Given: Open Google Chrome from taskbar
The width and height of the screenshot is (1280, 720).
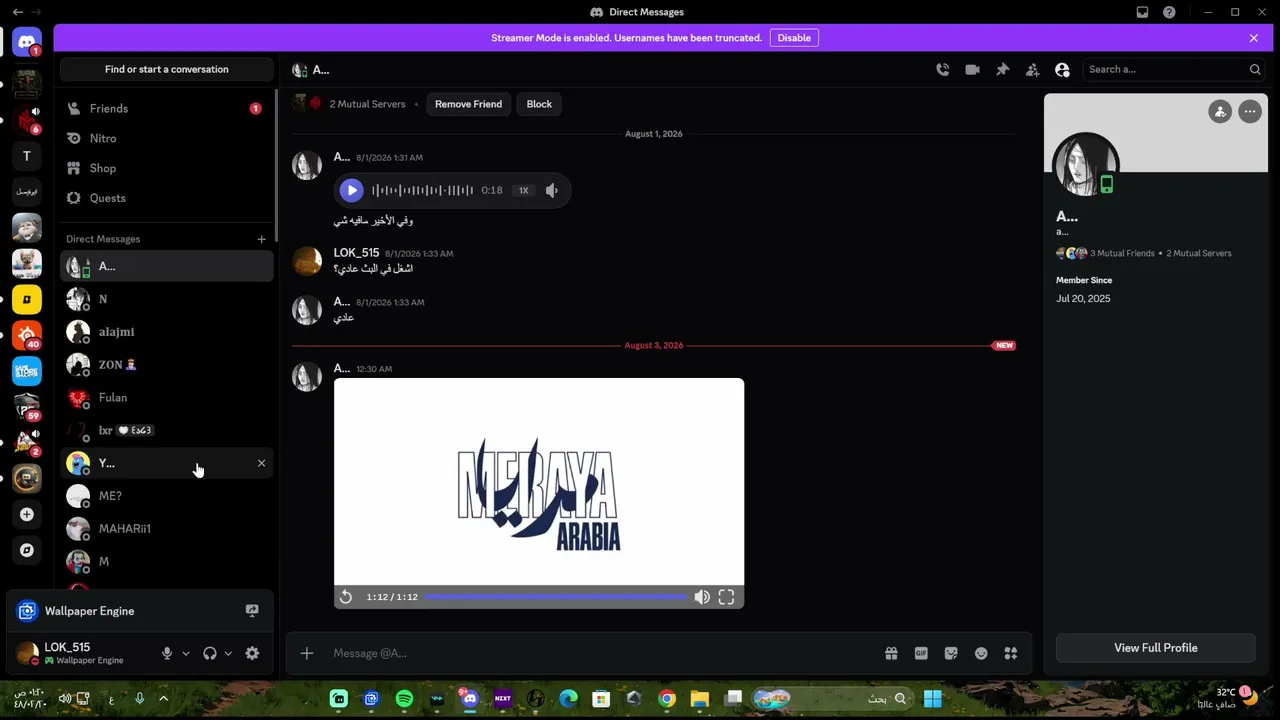Looking at the screenshot, I should pos(667,699).
